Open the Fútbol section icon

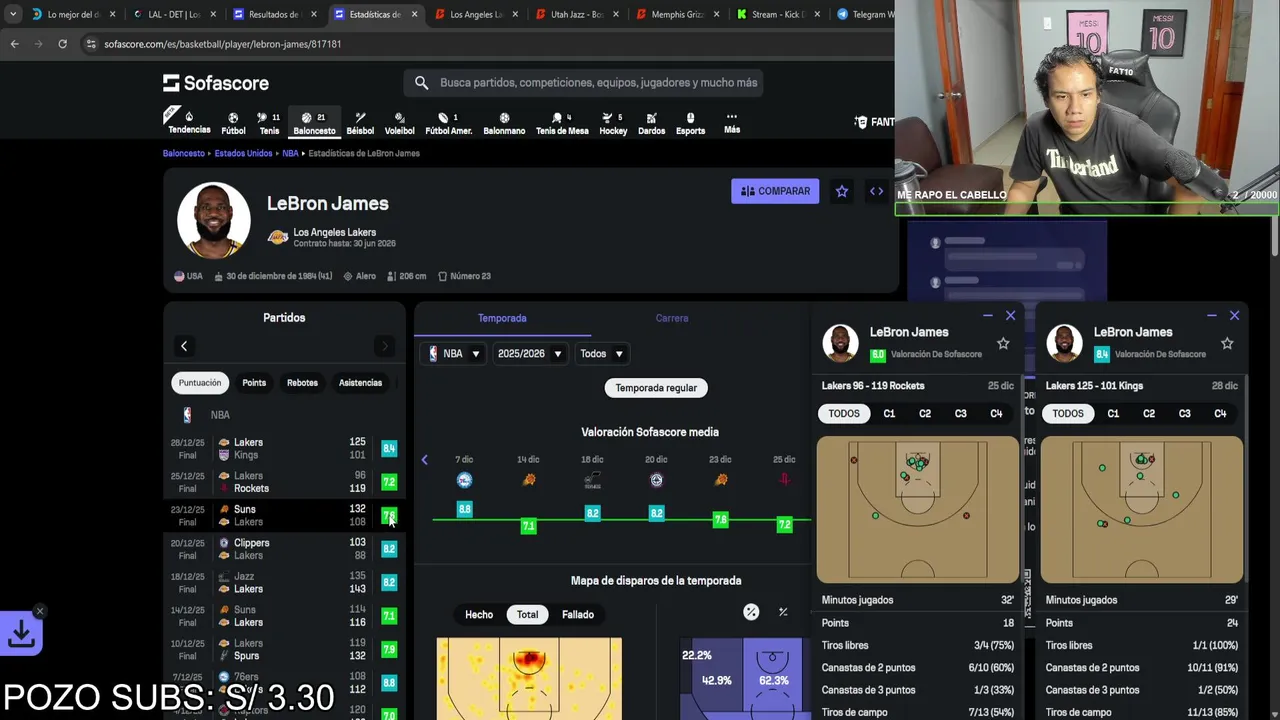[233, 118]
